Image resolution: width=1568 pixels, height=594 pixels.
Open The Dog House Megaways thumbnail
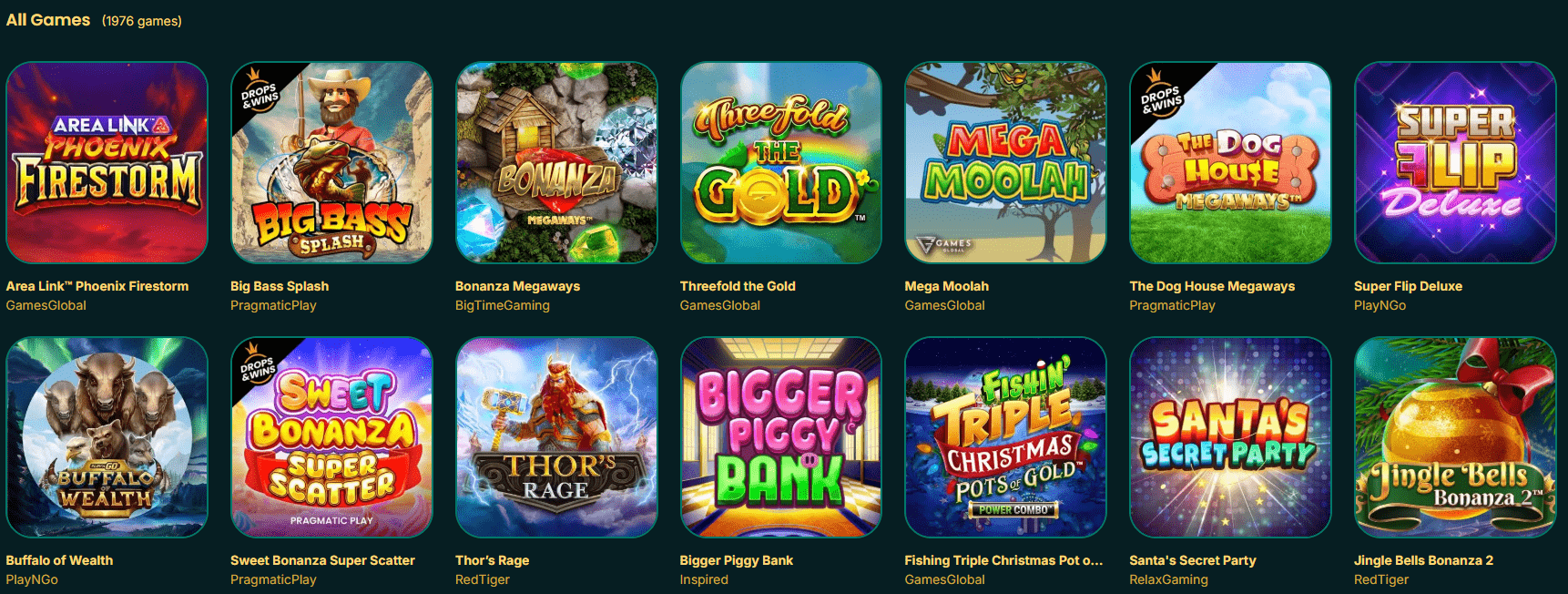point(1230,163)
